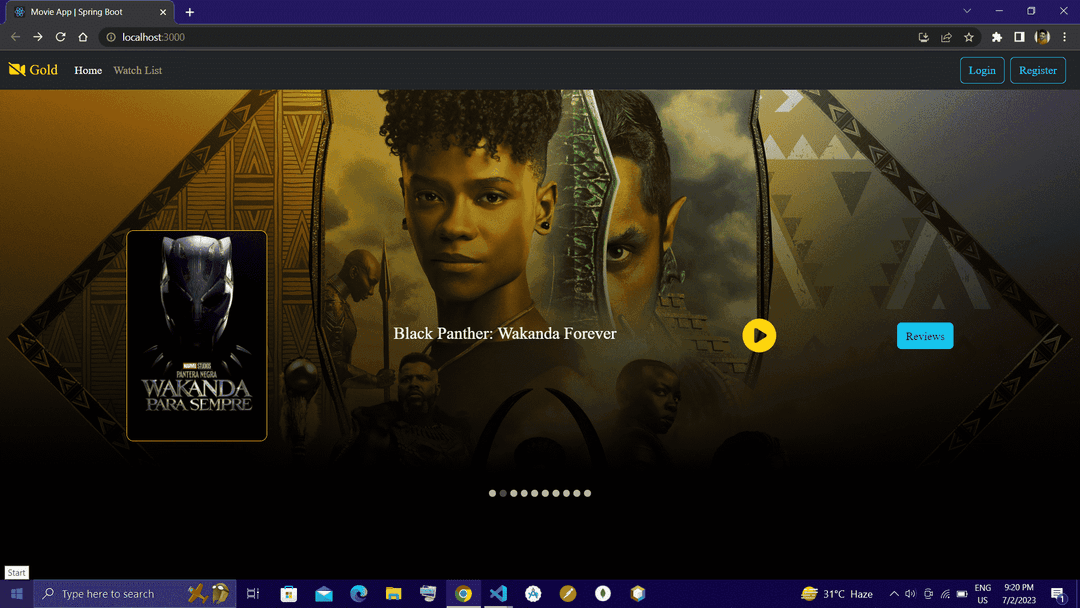The width and height of the screenshot is (1080, 608).
Task: Reload the localhost page
Action: tap(61, 37)
